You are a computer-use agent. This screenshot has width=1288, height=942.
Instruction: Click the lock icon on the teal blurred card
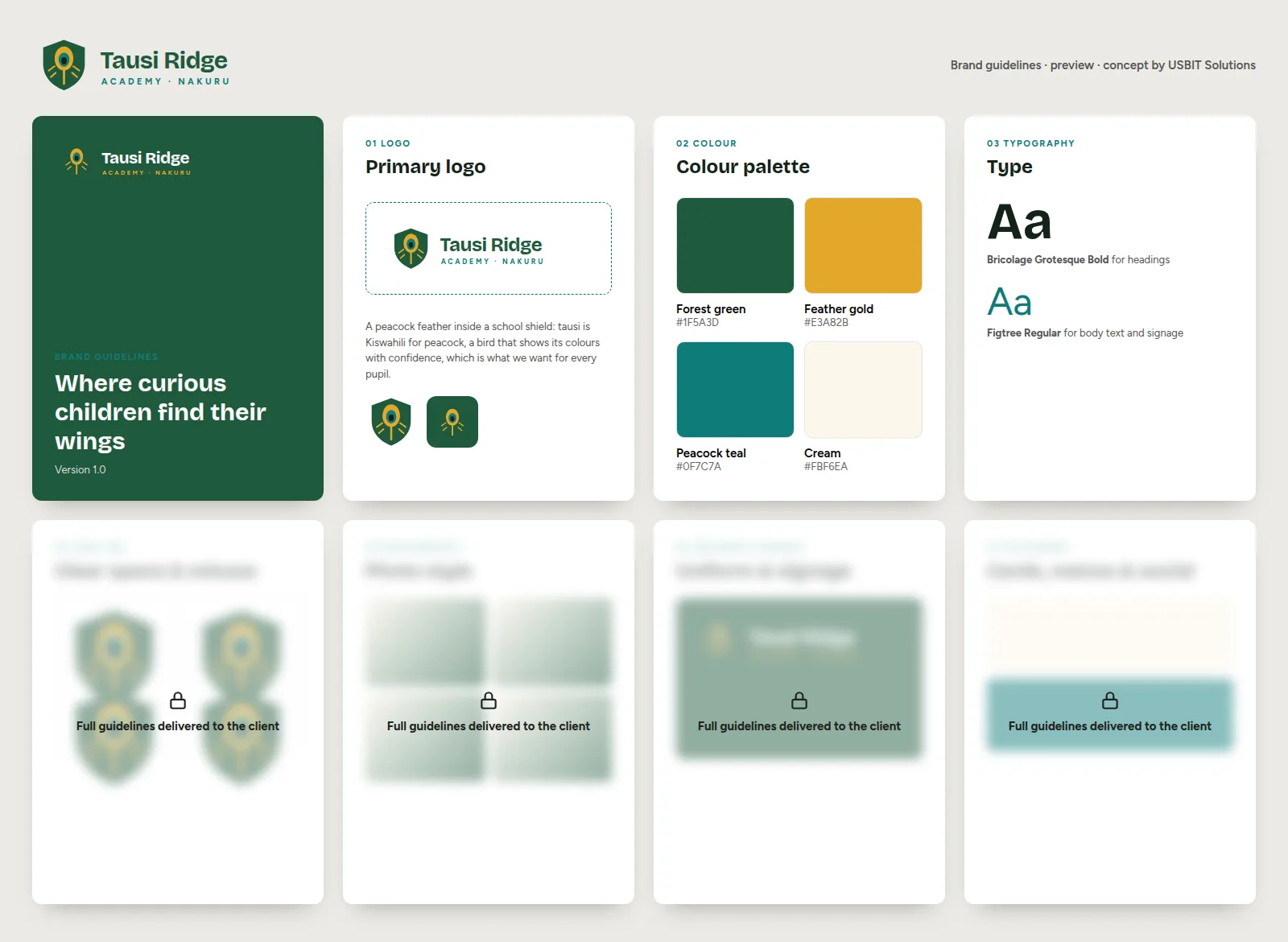point(1110,700)
